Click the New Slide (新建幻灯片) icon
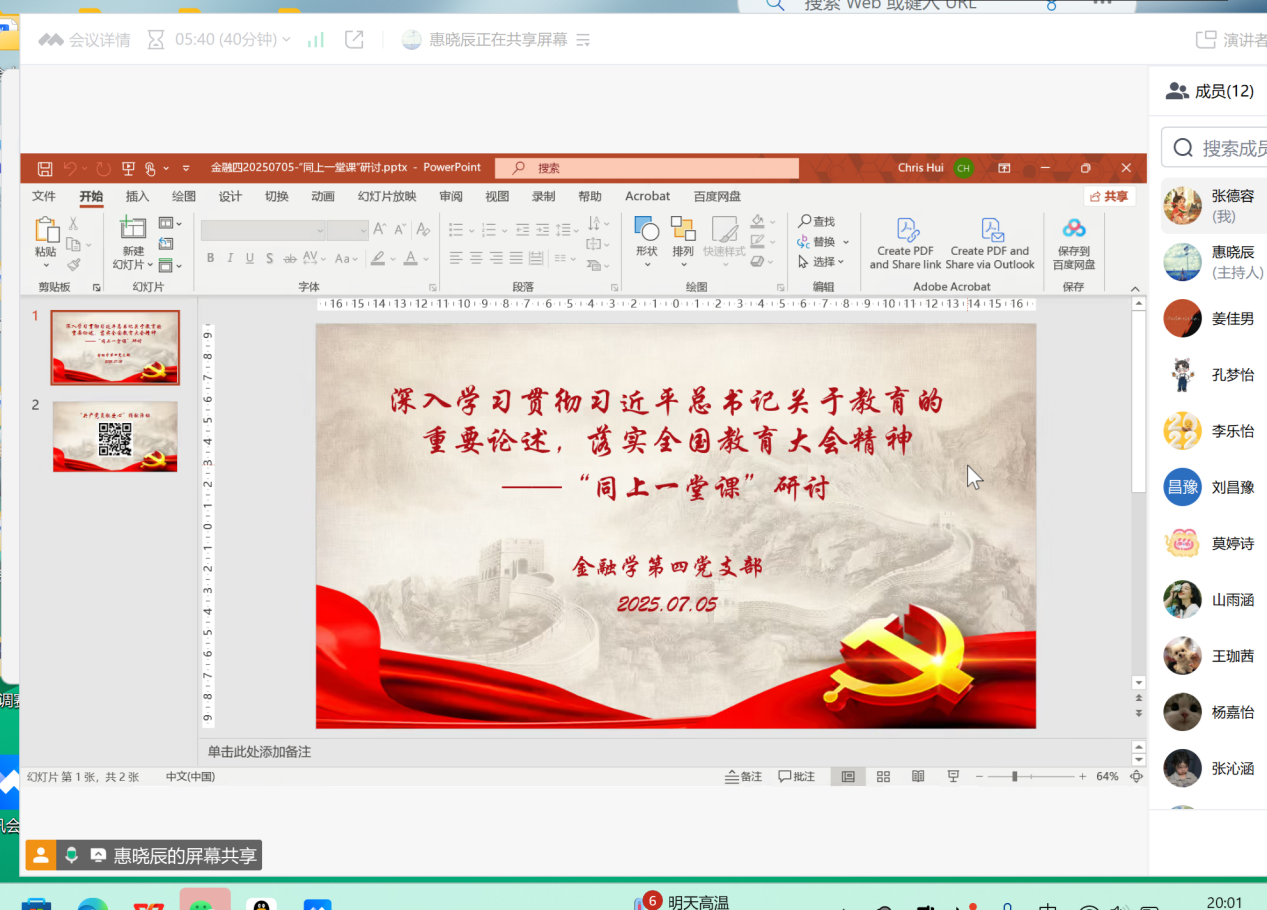The width and height of the screenshot is (1267, 910). (x=133, y=229)
